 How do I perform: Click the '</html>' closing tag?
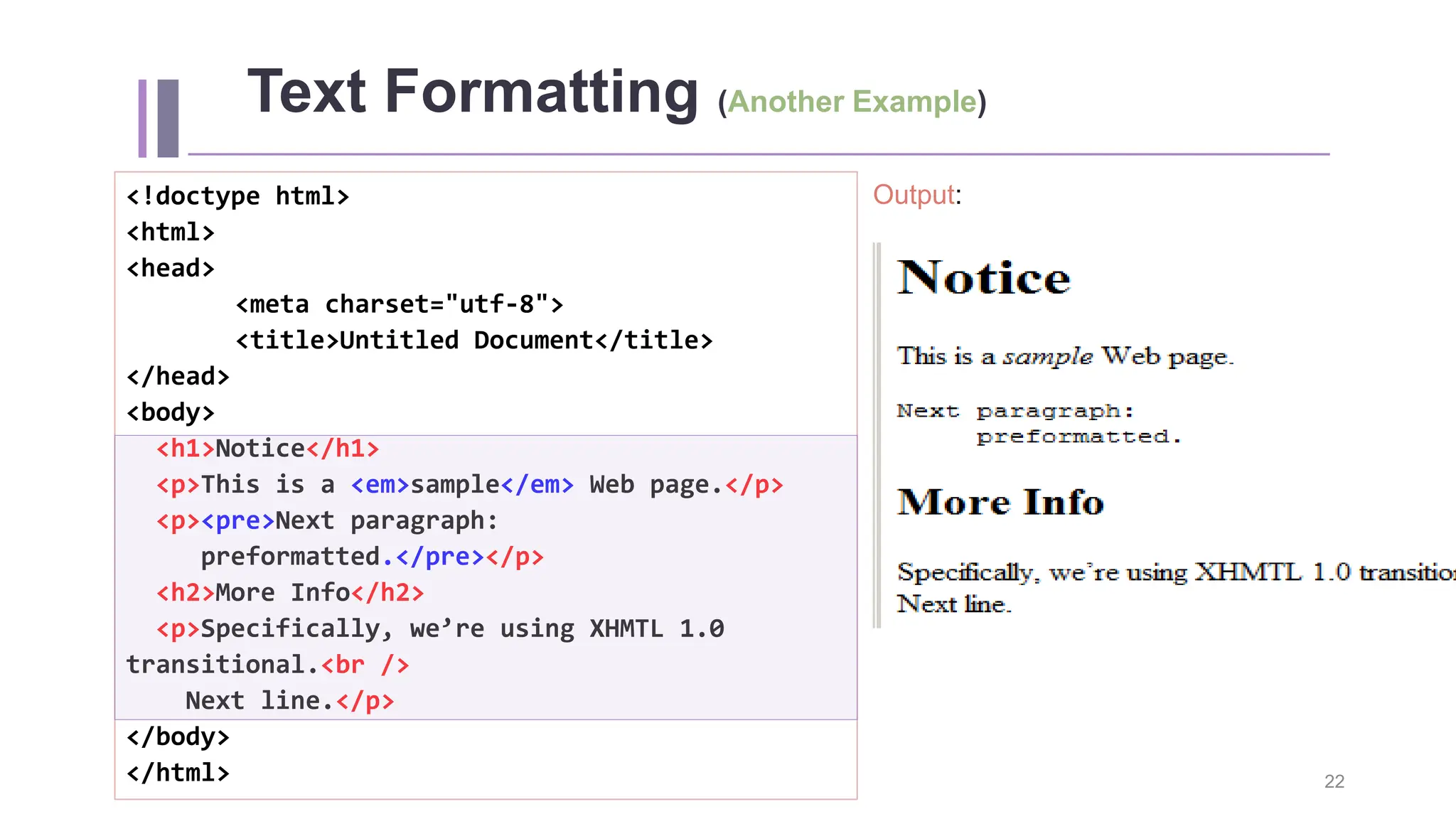pos(178,773)
